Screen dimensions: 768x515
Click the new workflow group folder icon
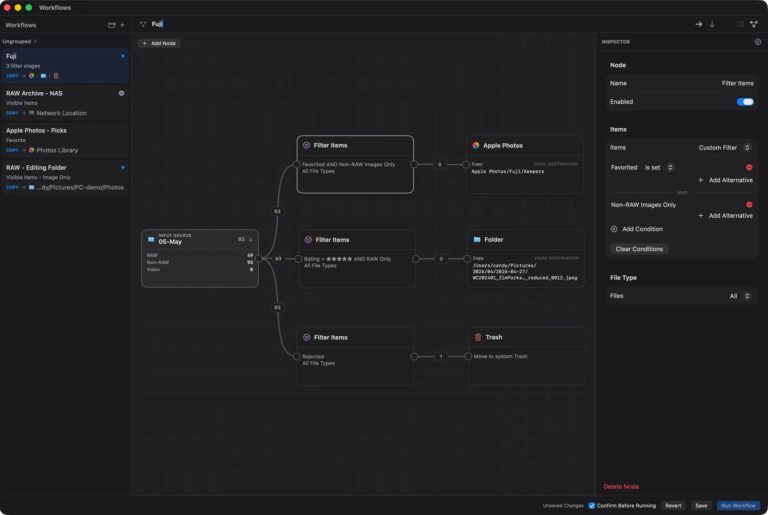(112, 25)
